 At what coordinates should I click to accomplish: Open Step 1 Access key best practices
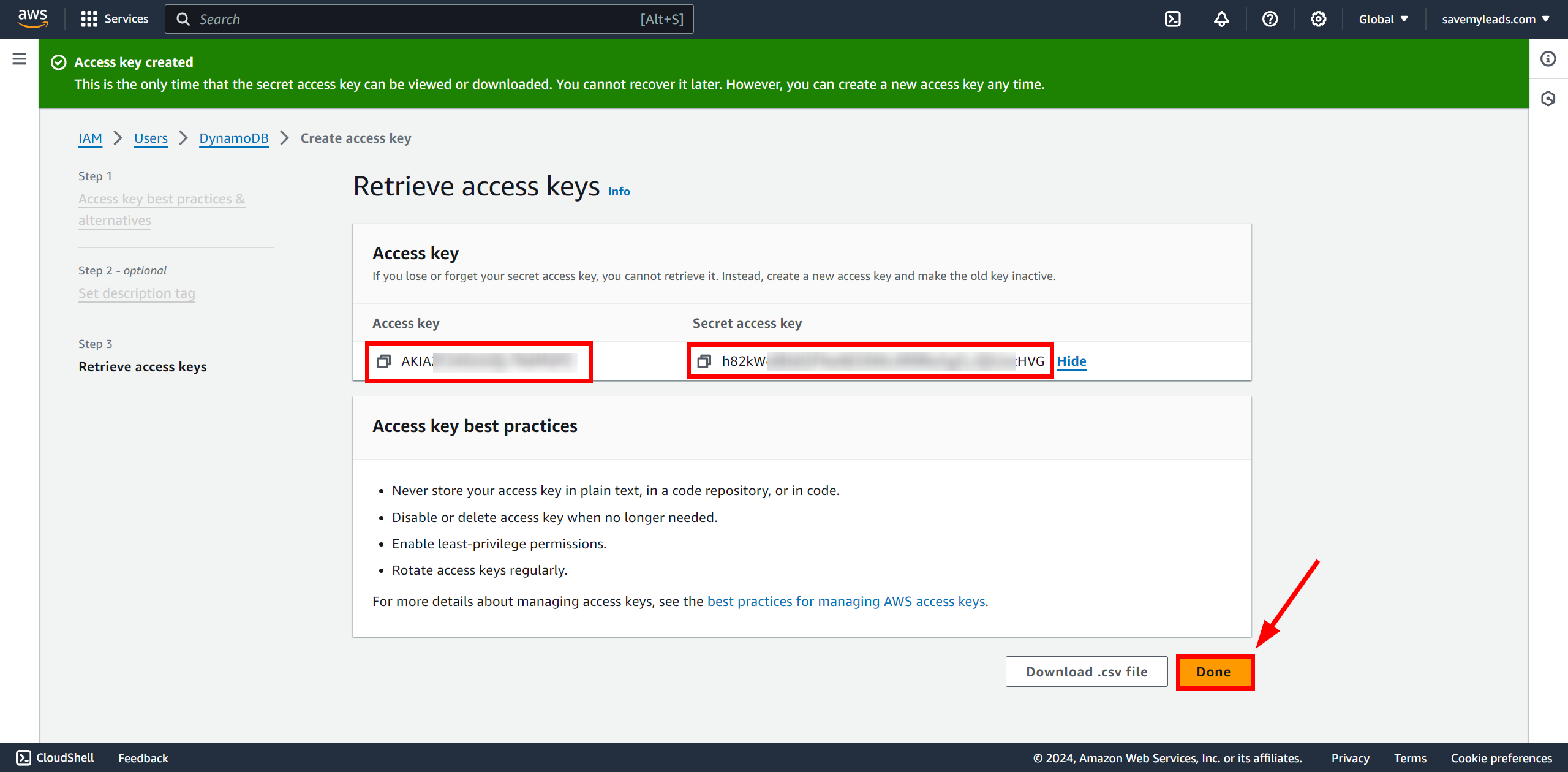tap(162, 210)
